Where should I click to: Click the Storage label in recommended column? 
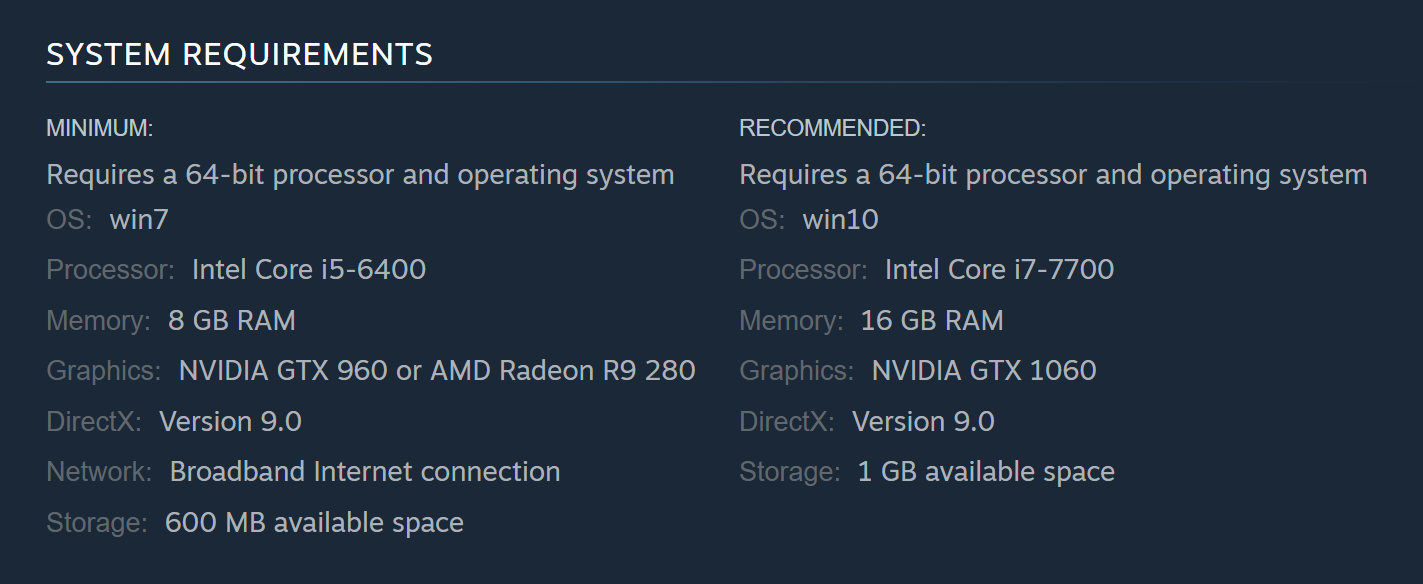[790, 472]
